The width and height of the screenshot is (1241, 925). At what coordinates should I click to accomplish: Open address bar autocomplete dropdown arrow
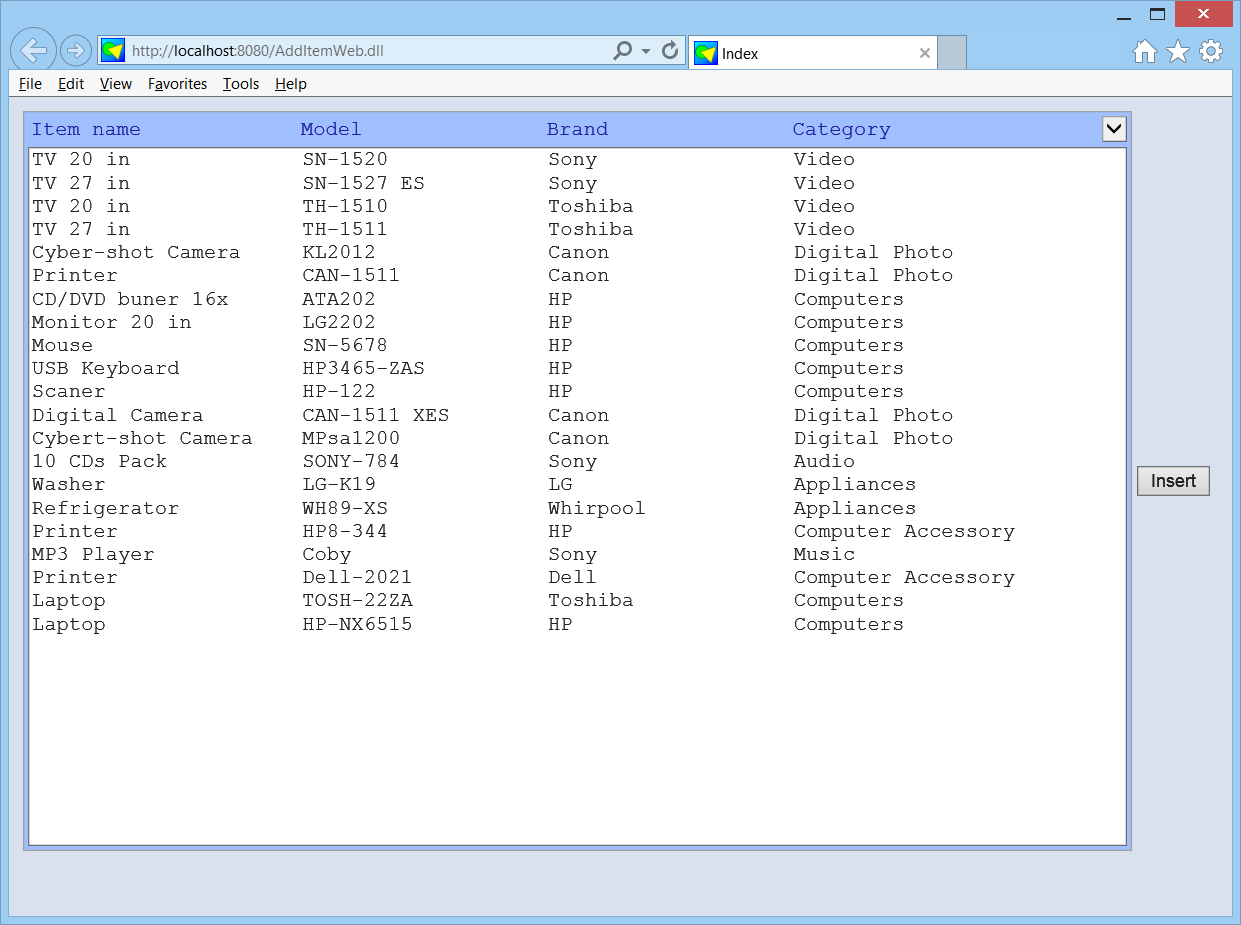pos(646,51)
